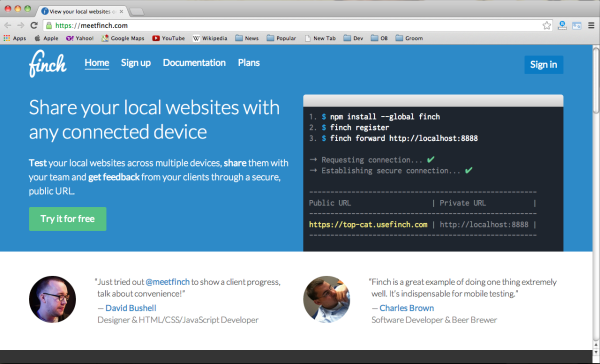Screen dimensions: 600x364
Task: Open the Apps bookmark shortcut
Action: 15,38
